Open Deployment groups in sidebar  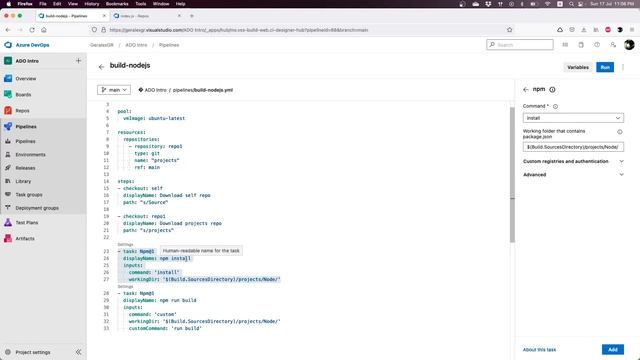coord(37,208)
